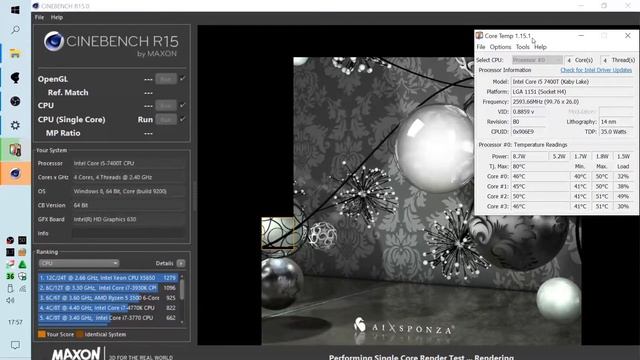
Task: Open File Explorer from the taskbar
Action: pyautogui.click(x=15, y=53)
